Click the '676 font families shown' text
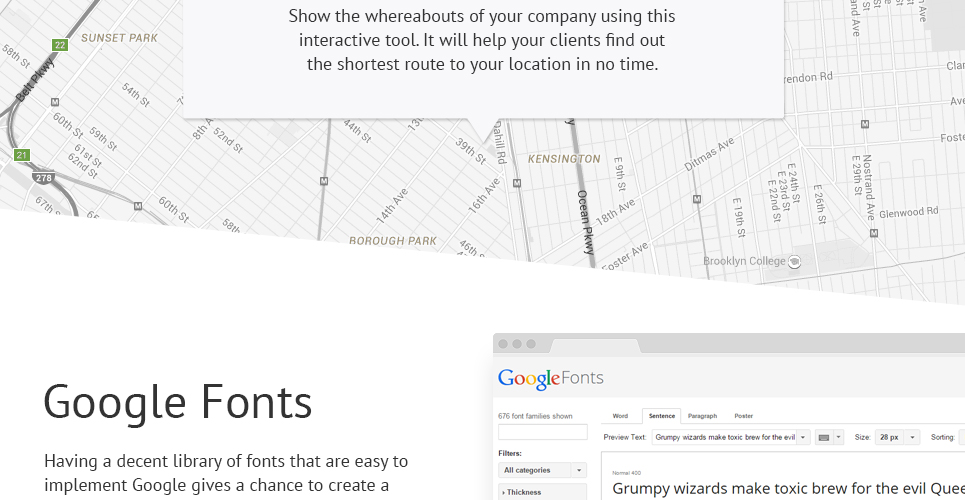 pos(535,416)
